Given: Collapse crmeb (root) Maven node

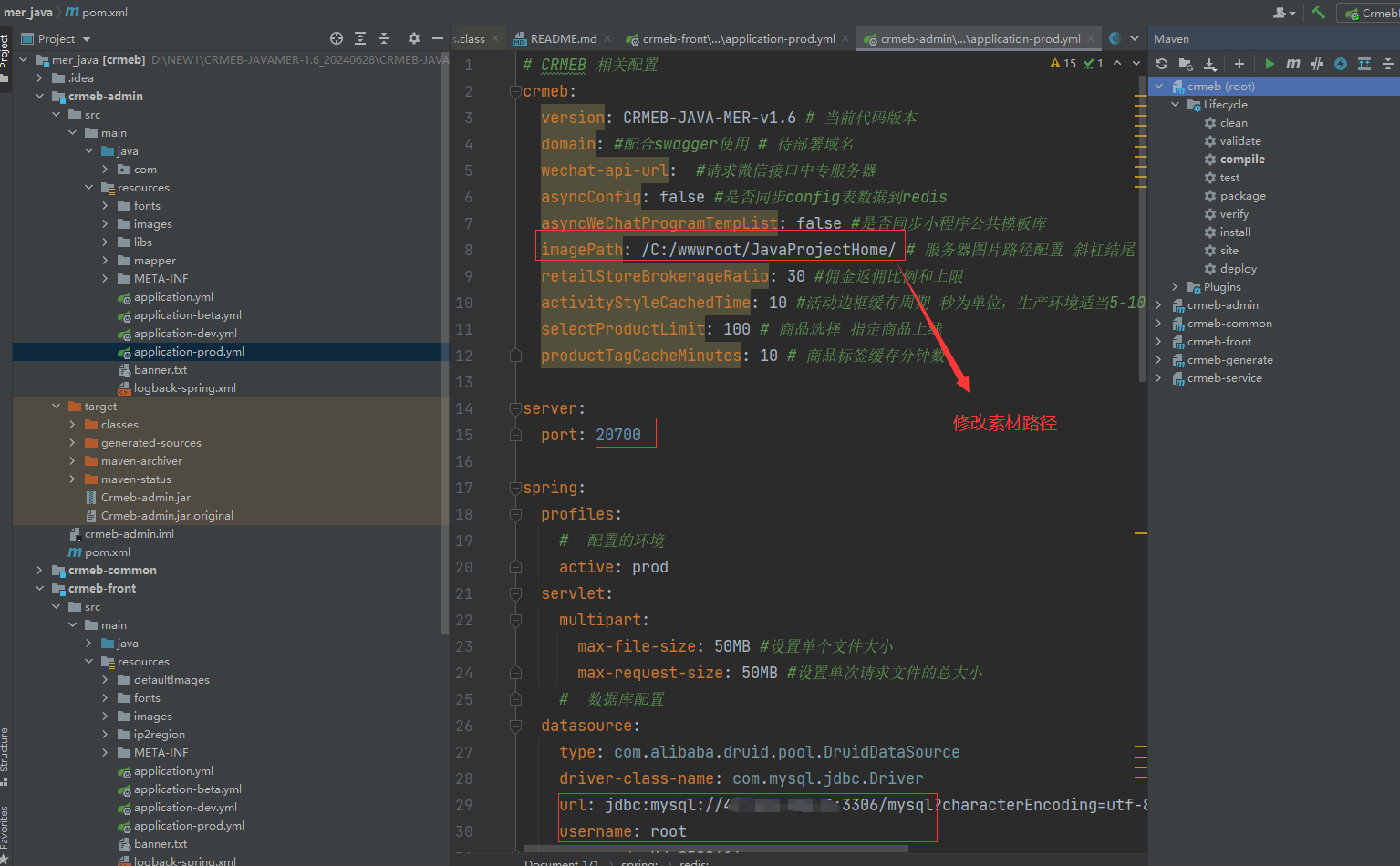Looking at the screenshot, I should (x=1159, y=86).
